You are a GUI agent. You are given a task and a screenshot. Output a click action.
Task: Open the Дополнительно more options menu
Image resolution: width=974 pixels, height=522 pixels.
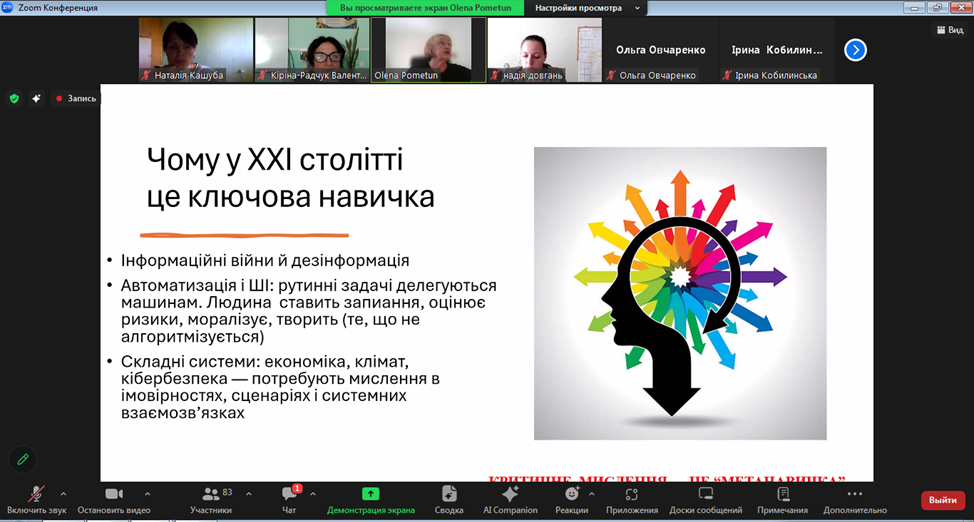(x=853, y=495)
